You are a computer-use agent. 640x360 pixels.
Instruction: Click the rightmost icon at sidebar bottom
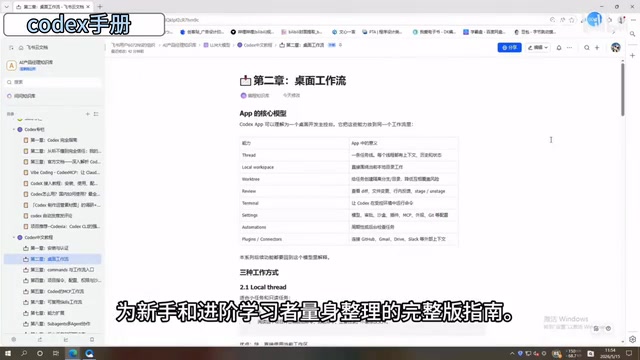[92, 340]
